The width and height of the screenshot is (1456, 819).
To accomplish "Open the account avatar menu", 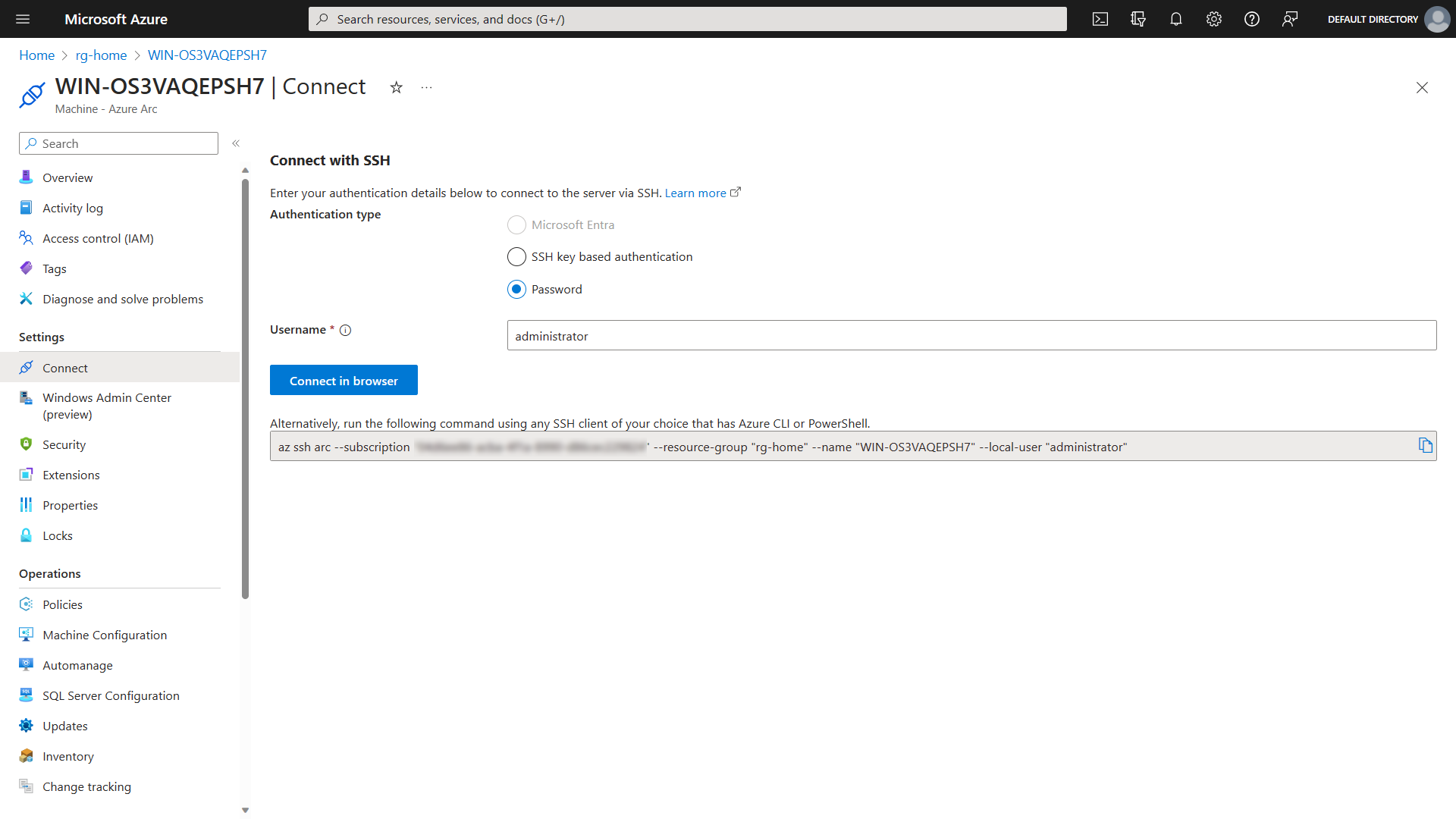I will click(1437, 19).
